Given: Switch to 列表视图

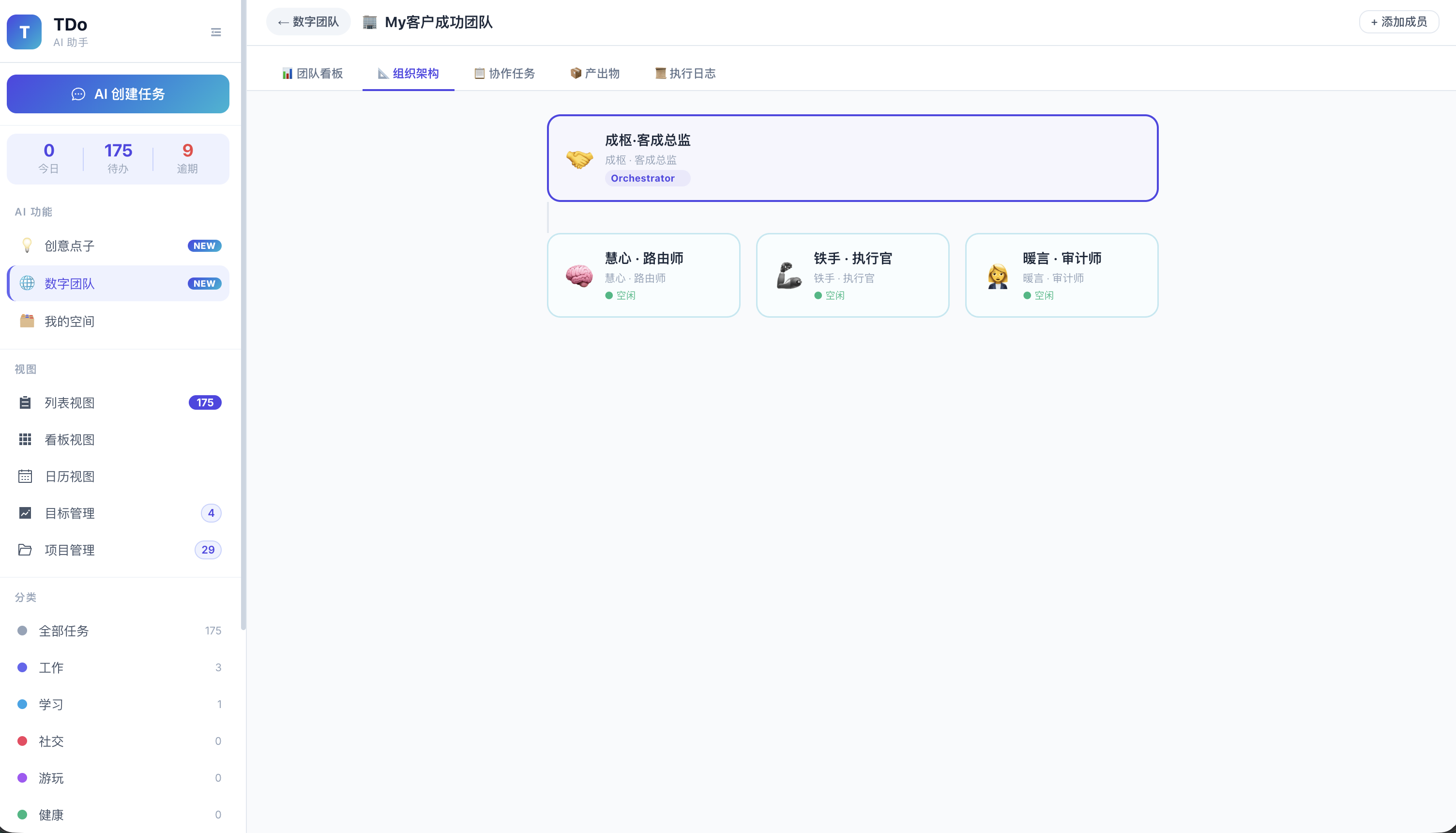Looking at the screenshot, I should 118,403.
